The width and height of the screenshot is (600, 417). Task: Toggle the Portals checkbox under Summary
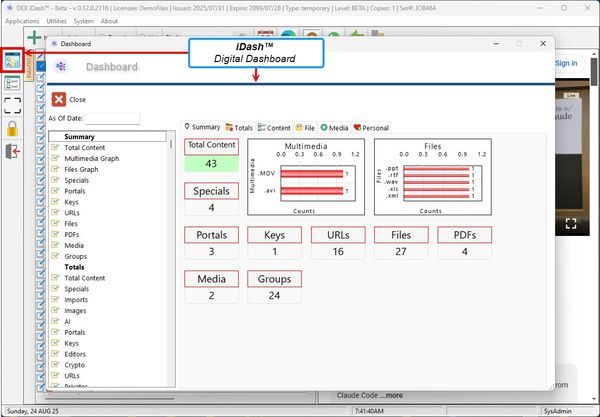pyautogui.click(x=56, y=191)
